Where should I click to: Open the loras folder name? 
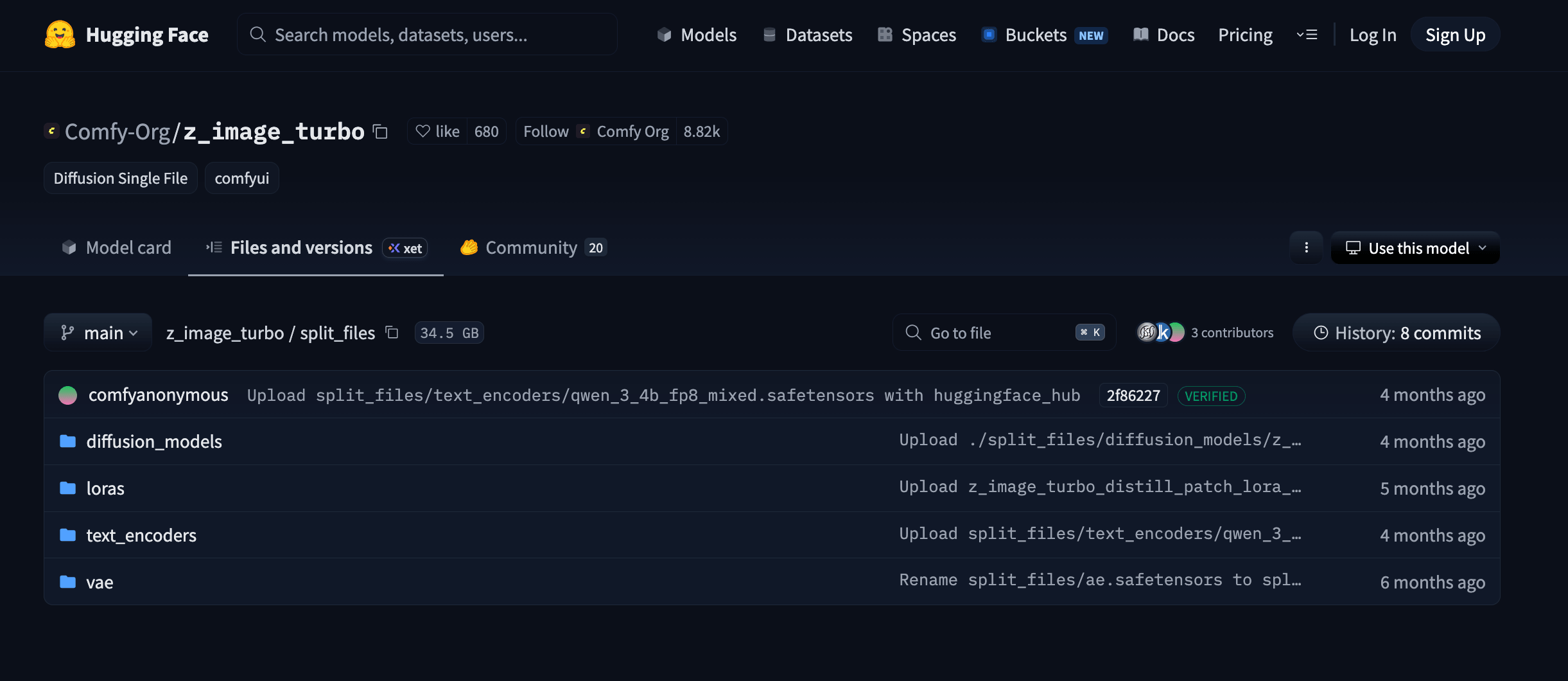pyautogui.click(x=105, y=488)
